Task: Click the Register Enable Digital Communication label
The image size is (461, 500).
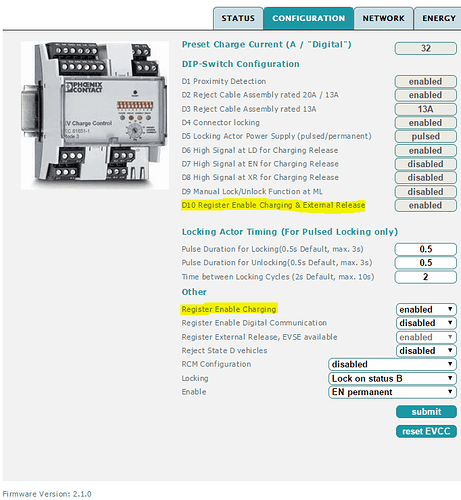Action: pyautogui.click(x=254, y=323)
